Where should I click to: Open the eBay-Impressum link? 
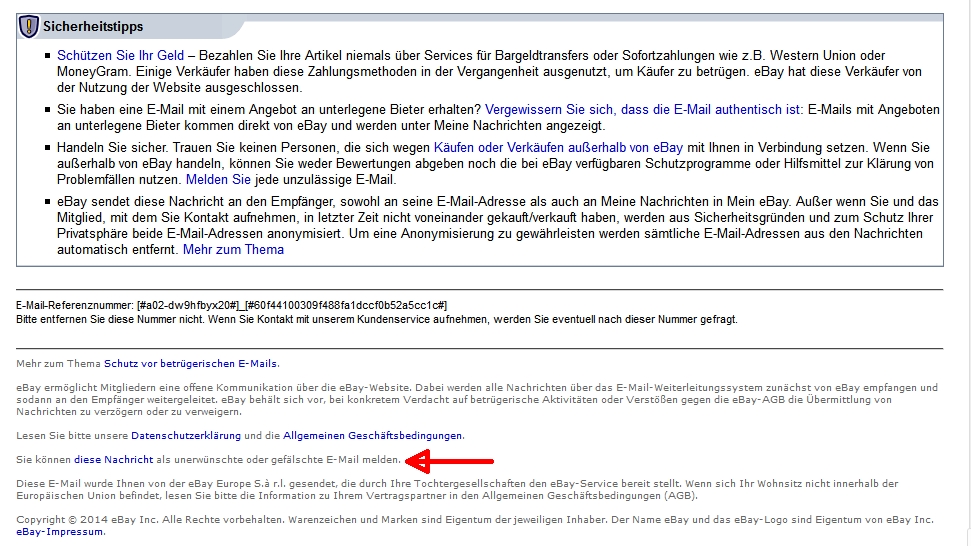coord(60,532)
